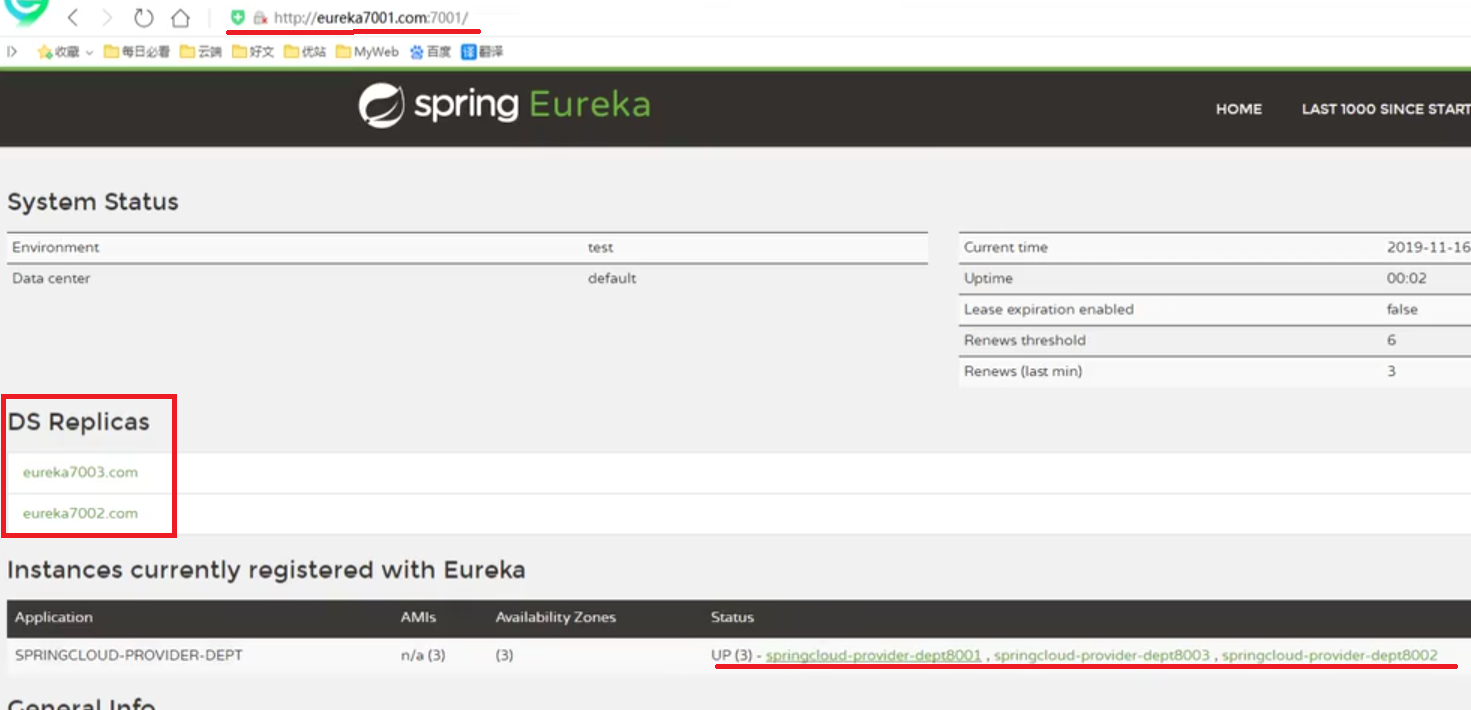Click the Lease expiration enabled label
Screen dimensions: 1471x710
tap(1049, 309)
